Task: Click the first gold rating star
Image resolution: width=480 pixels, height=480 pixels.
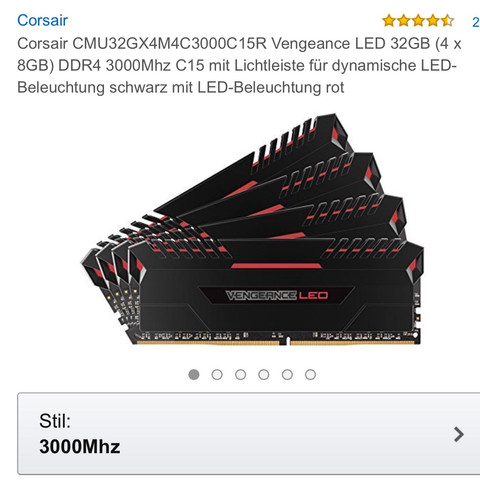Action: tap(389, 21)
